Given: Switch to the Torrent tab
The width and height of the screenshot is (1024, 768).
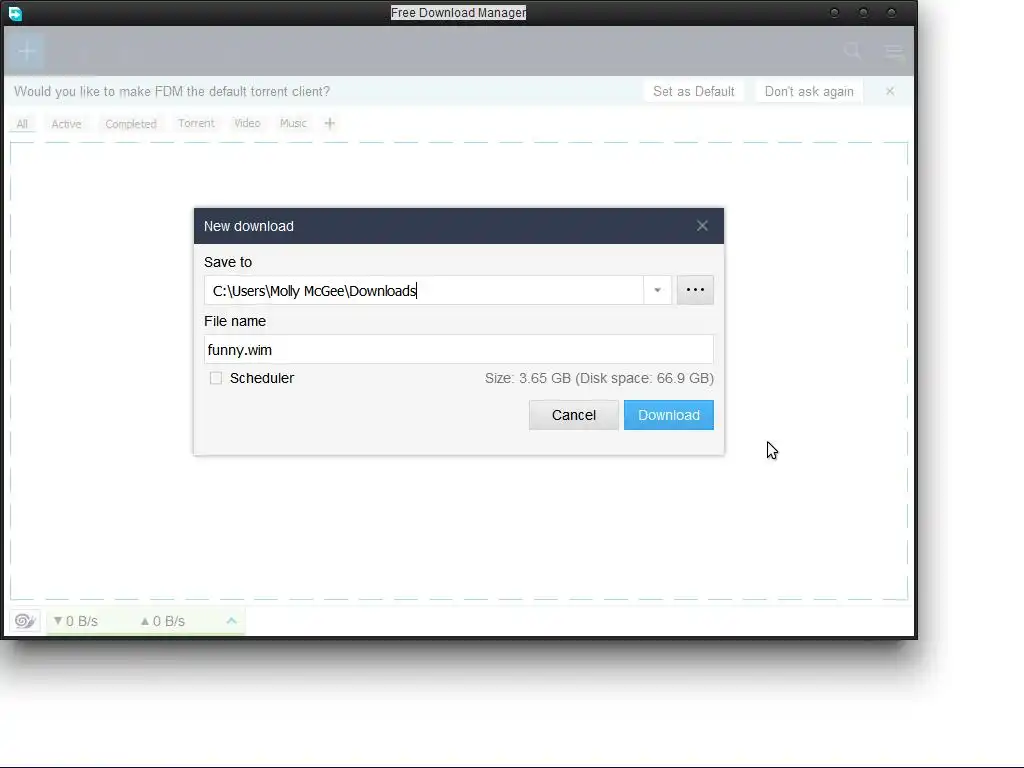Looking at the screenshot, I should (x=196, y=123).
